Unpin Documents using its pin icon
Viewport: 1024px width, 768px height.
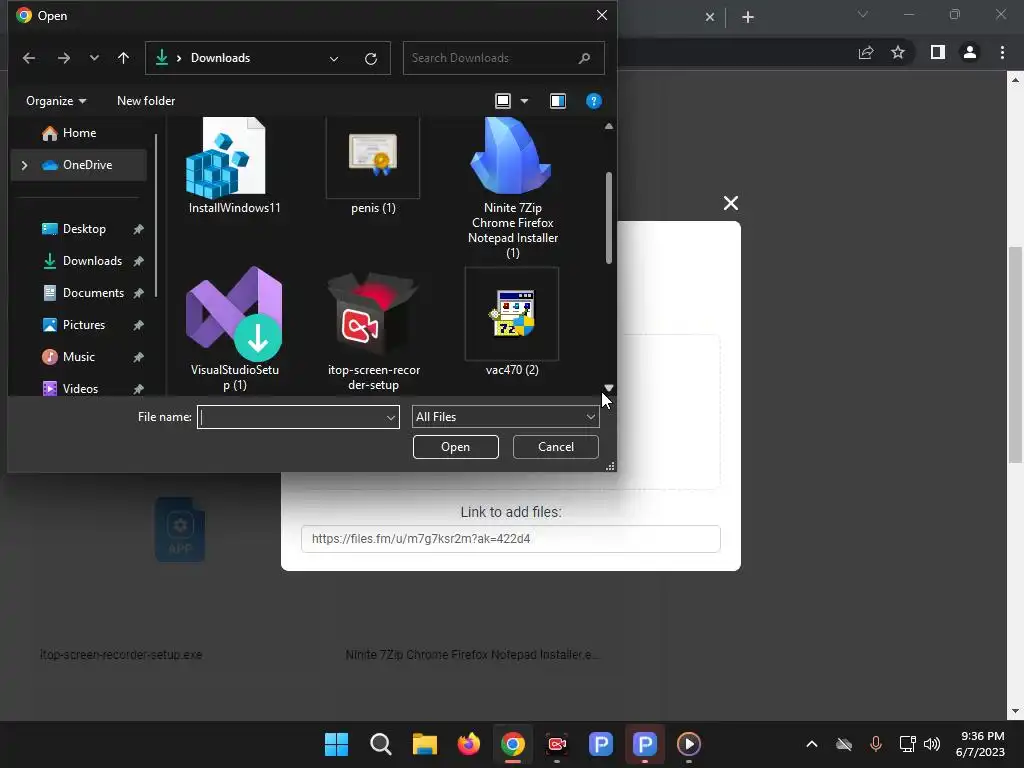pos(138,293)
